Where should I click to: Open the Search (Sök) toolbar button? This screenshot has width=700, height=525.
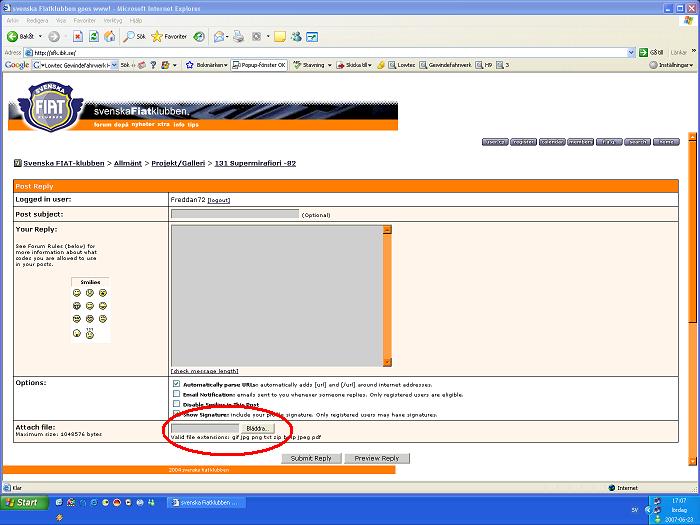[x=134, y=36]
